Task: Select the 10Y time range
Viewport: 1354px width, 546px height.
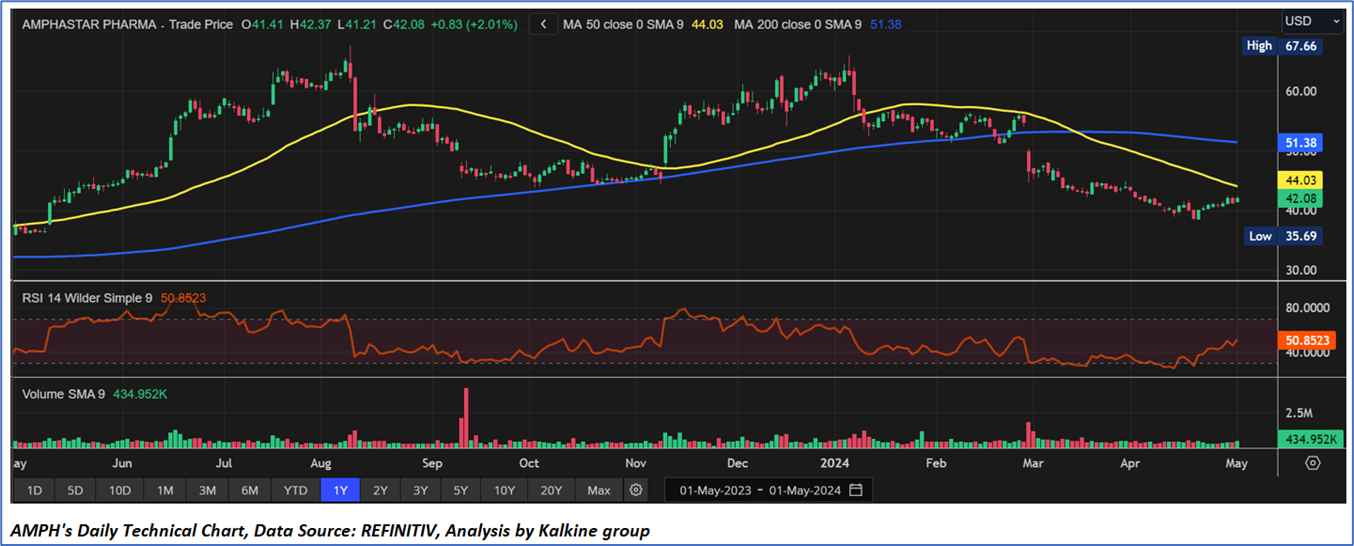Action: [x=504, y=490]
